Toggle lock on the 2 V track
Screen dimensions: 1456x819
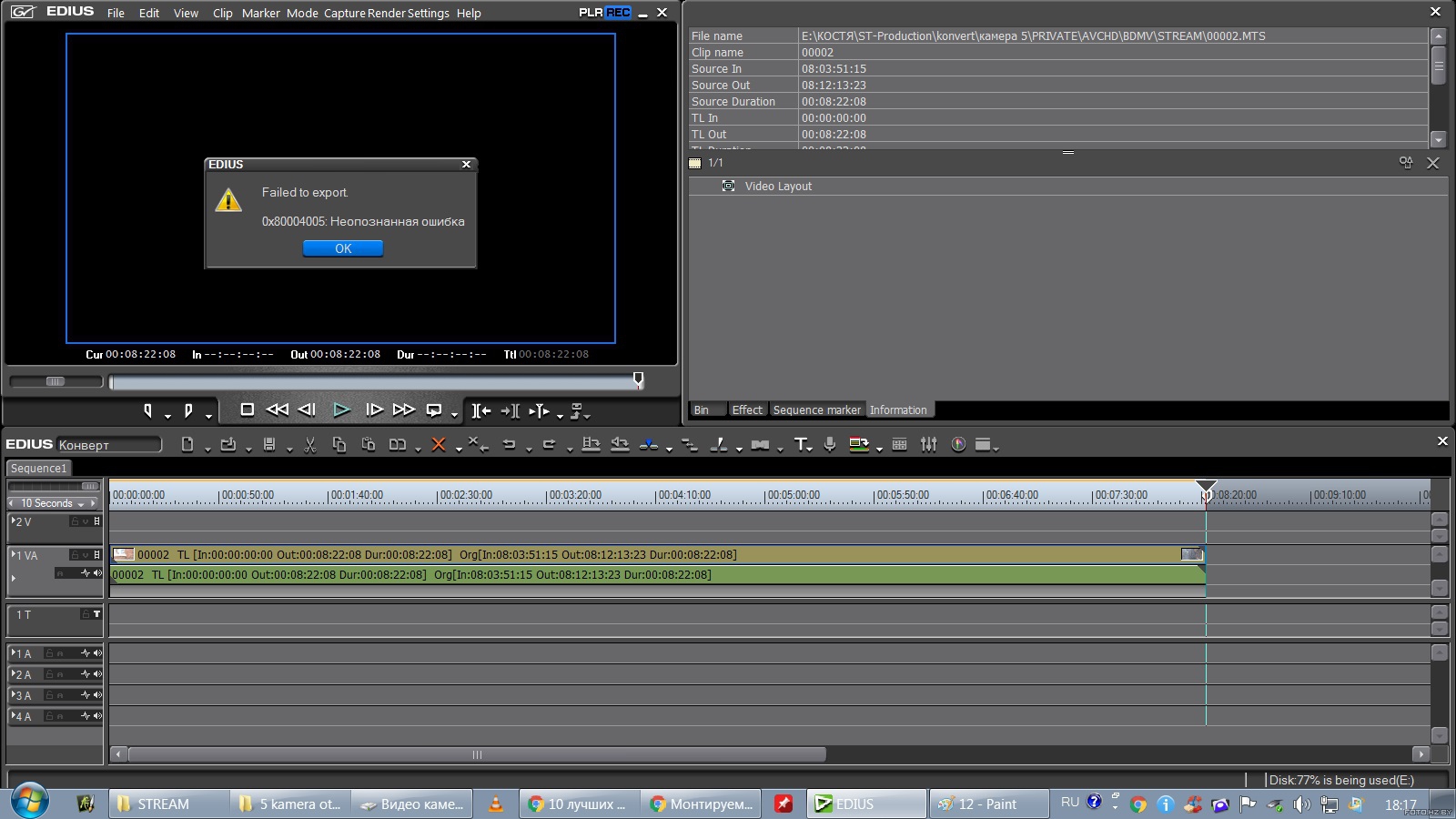(75, 521)
